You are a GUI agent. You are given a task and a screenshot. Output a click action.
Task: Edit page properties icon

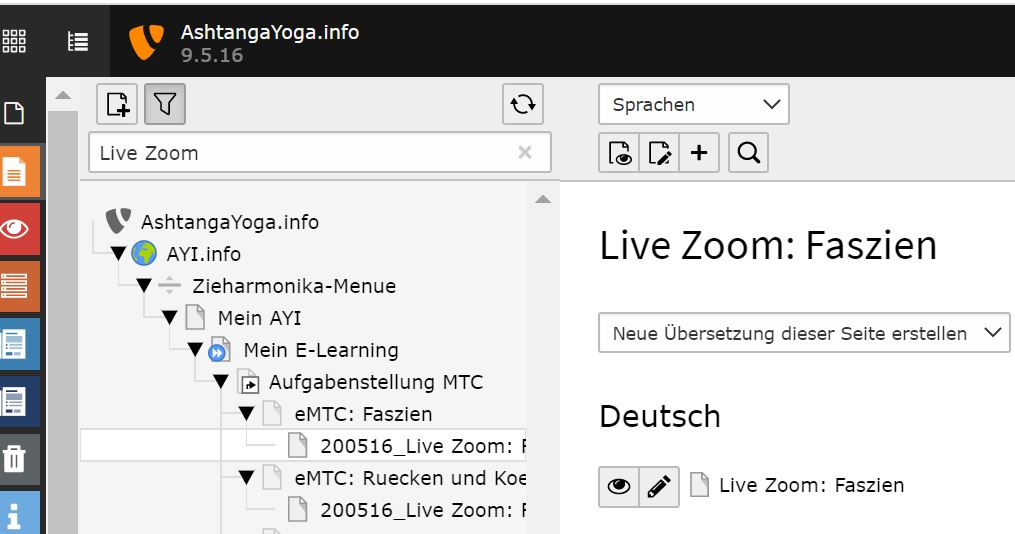point(659,153)
